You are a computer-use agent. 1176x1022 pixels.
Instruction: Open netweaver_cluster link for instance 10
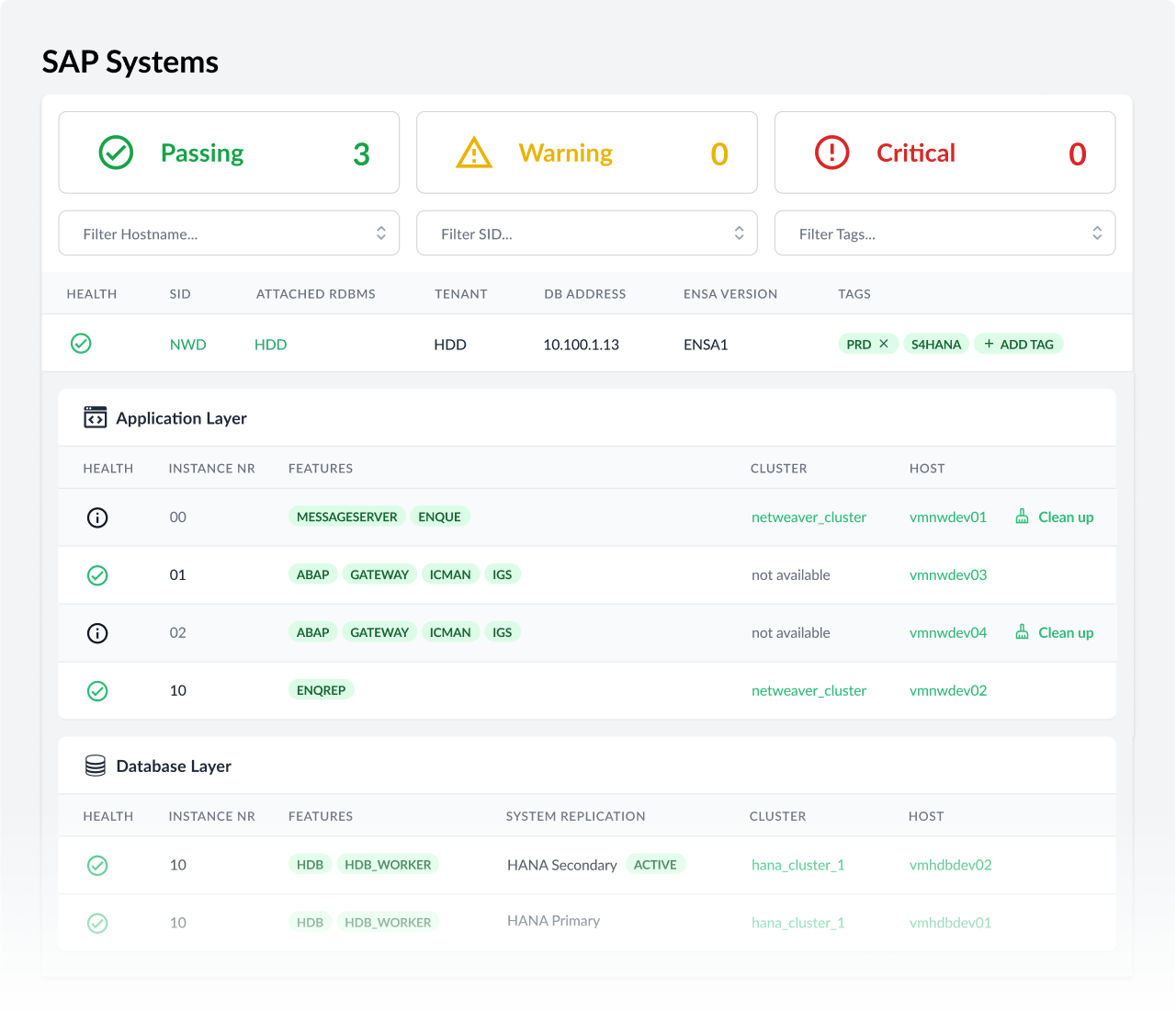pyautogui.click(x=808, y=691)
